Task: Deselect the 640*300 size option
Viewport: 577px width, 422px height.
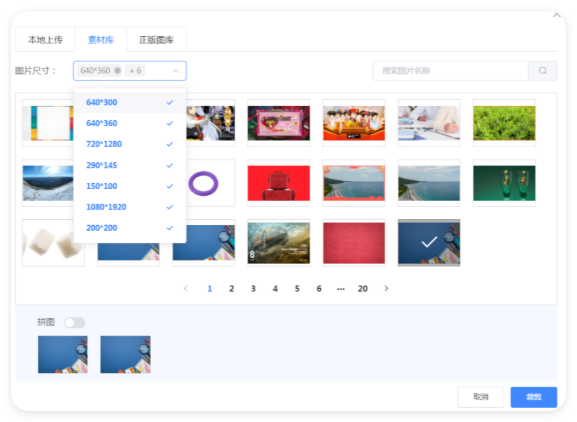Action: pyautogui.click(x=130, y=102)
